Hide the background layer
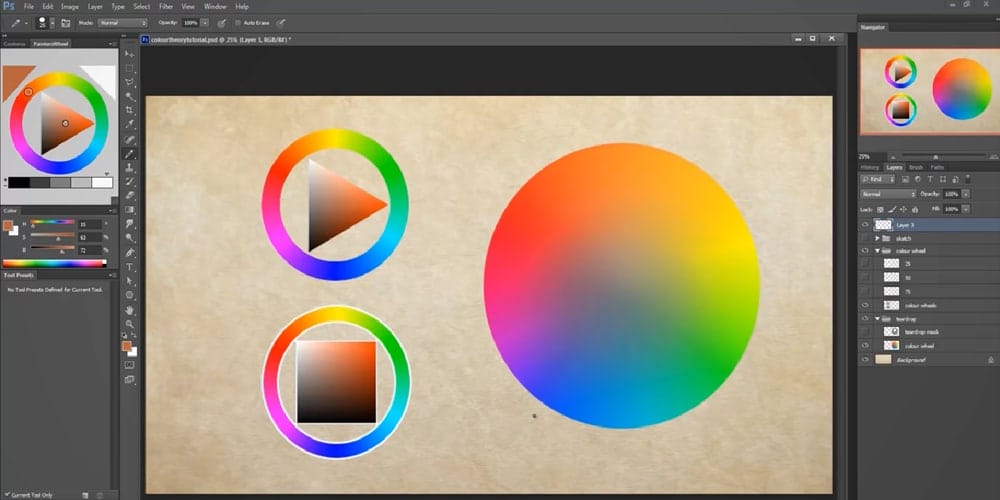This screenshot has height=500, width=1000. click(865, 360)
